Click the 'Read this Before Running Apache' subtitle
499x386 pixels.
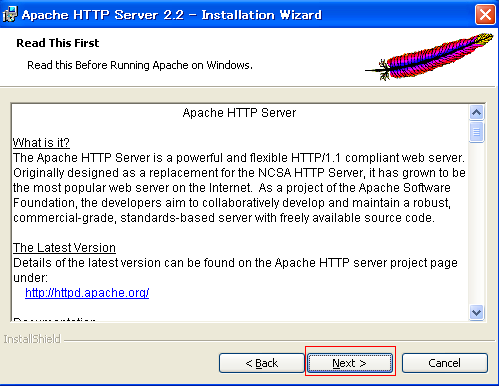pos(140,65)
